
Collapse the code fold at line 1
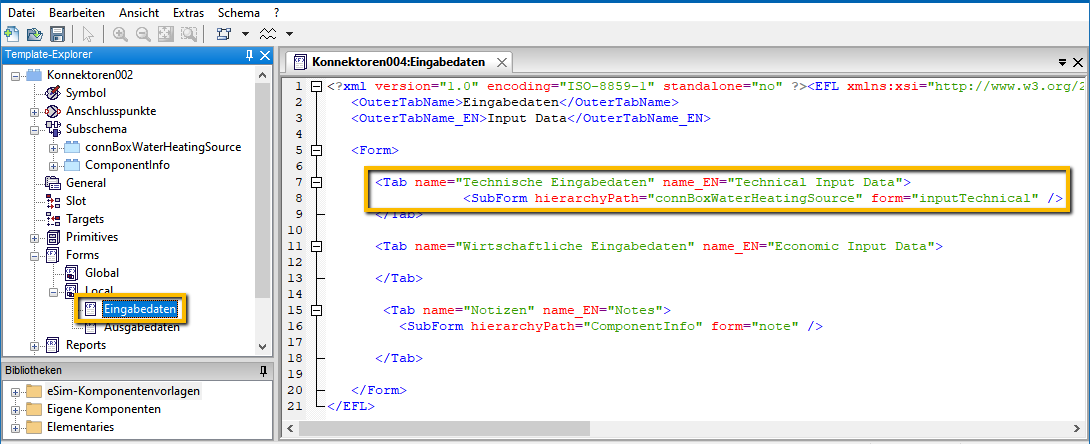coord(316,87)
